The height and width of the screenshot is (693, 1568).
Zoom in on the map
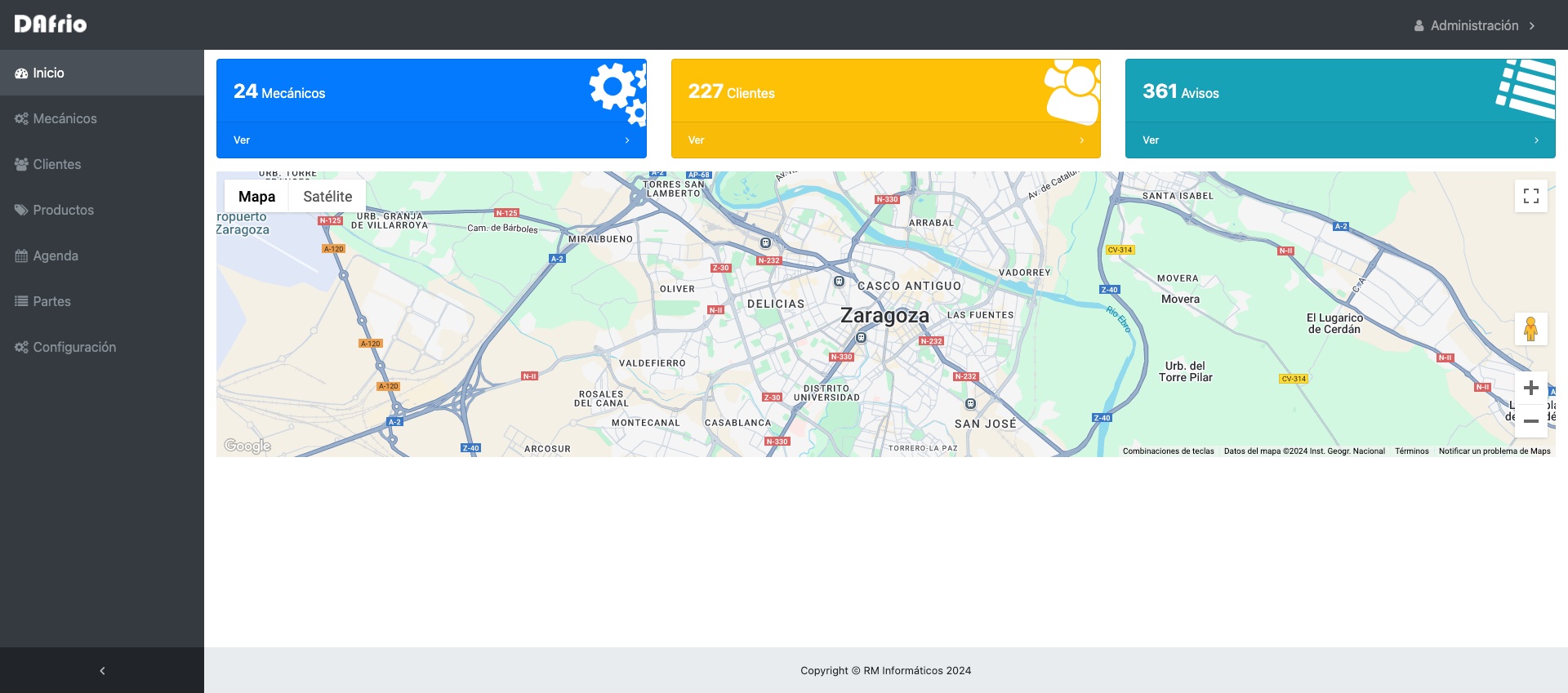click(1531, 388)
